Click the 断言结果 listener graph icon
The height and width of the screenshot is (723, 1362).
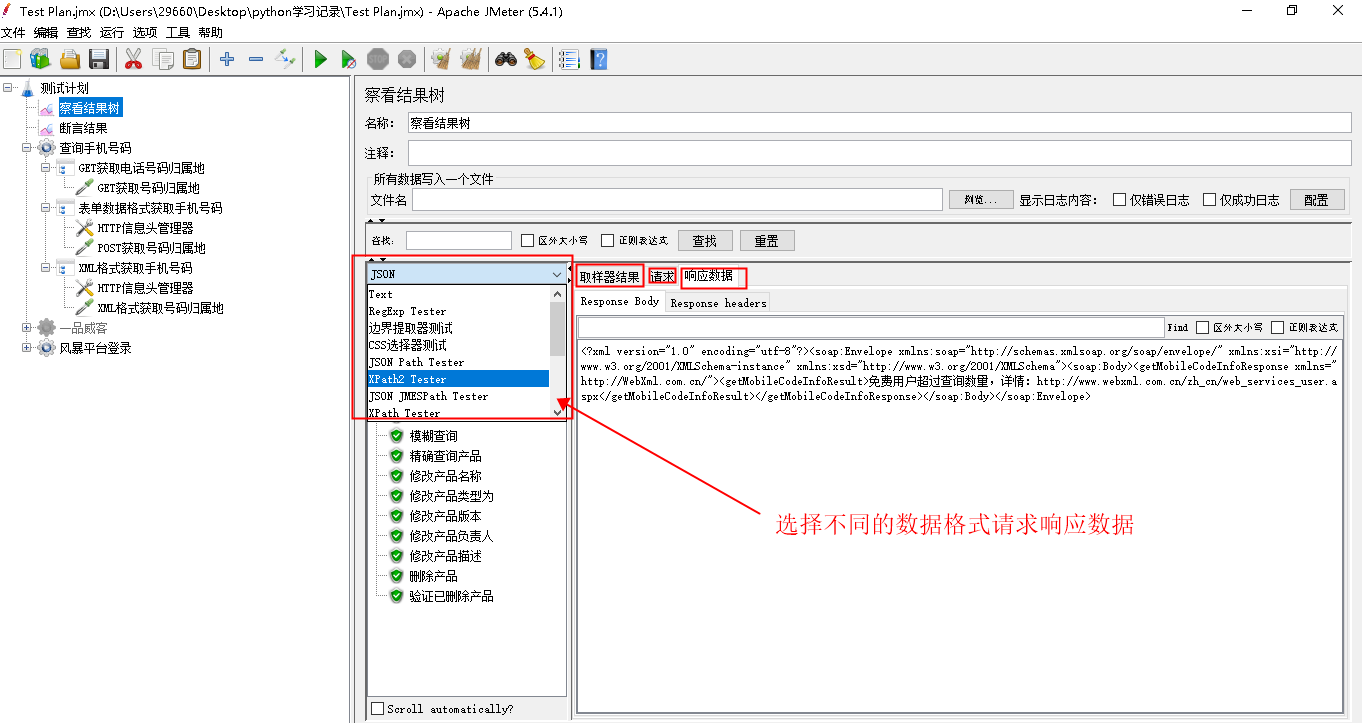click(46, 128)
